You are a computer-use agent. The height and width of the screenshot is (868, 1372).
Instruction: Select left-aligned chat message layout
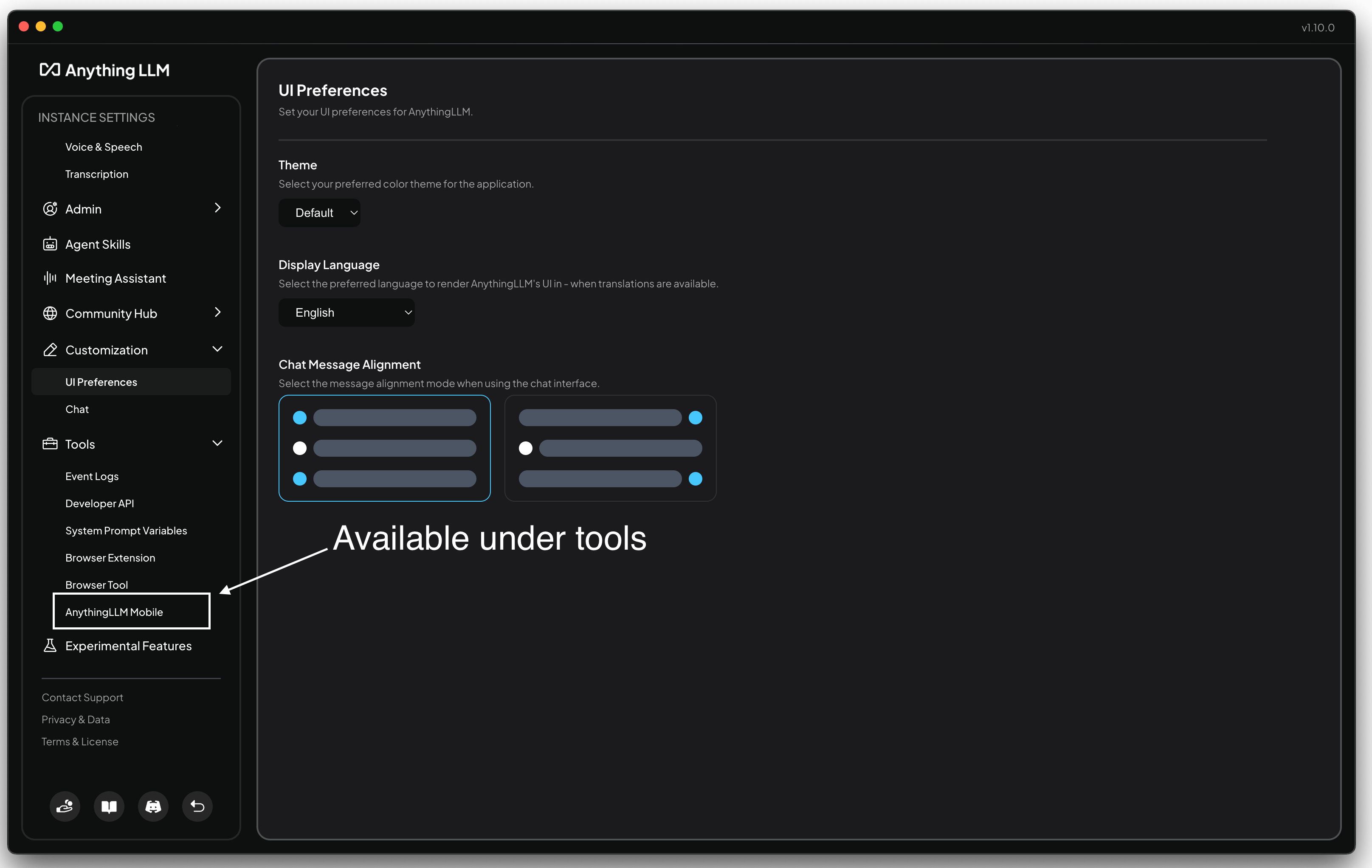coord(384,448)
